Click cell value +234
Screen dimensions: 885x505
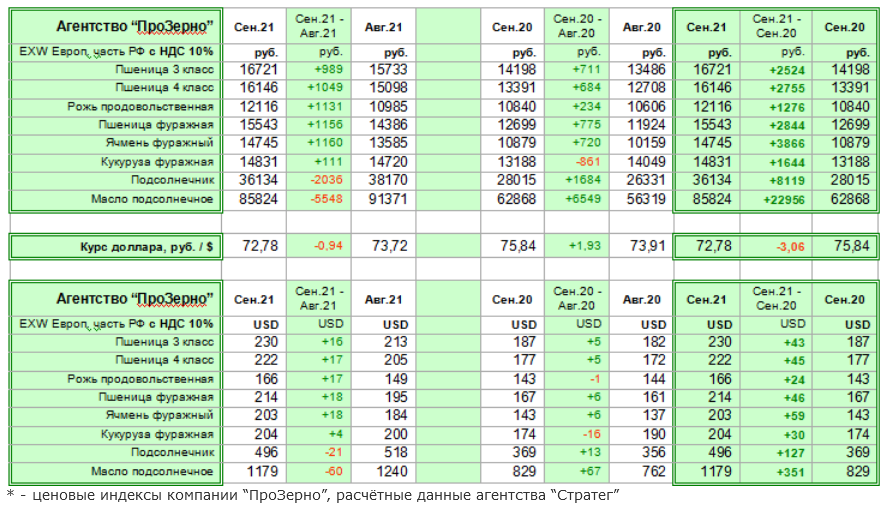[587, 107]
